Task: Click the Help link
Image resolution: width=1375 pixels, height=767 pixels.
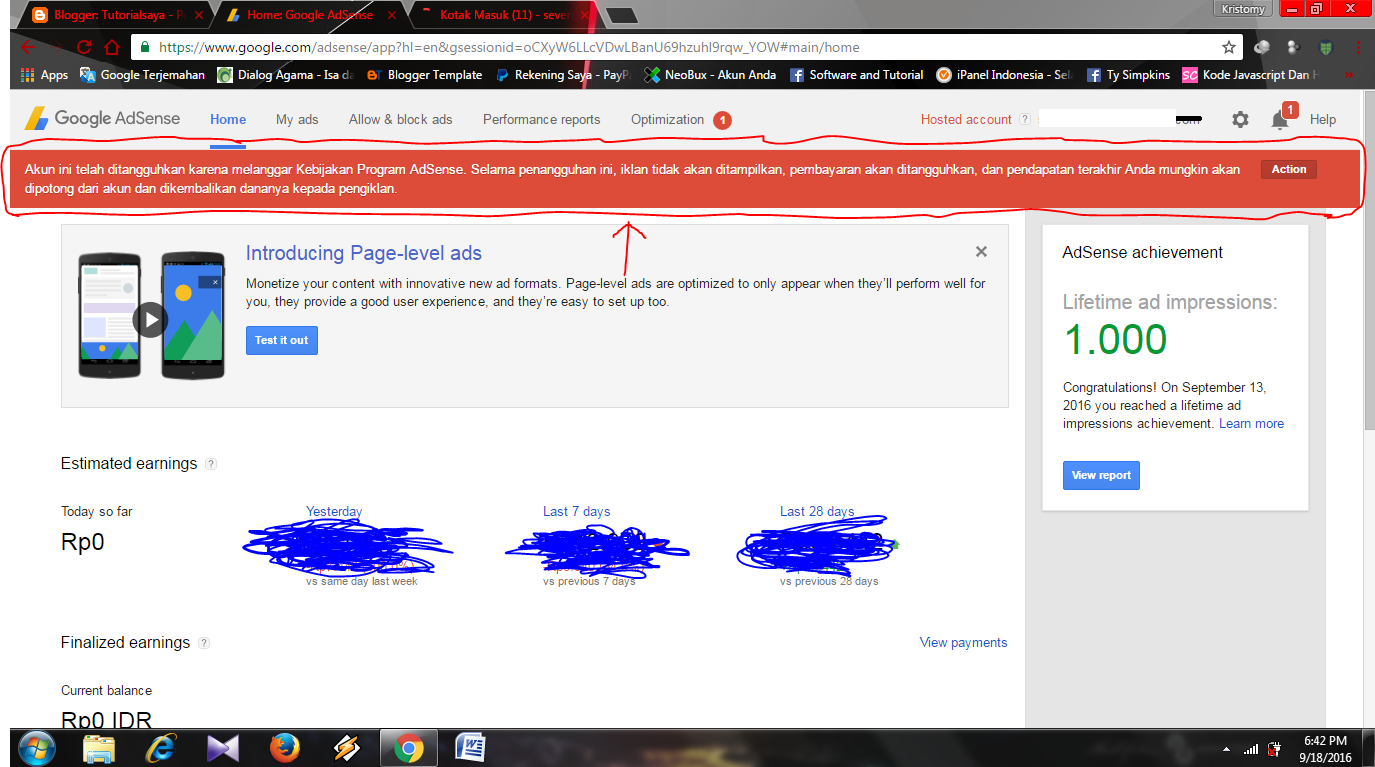Action: point(1322,120)
